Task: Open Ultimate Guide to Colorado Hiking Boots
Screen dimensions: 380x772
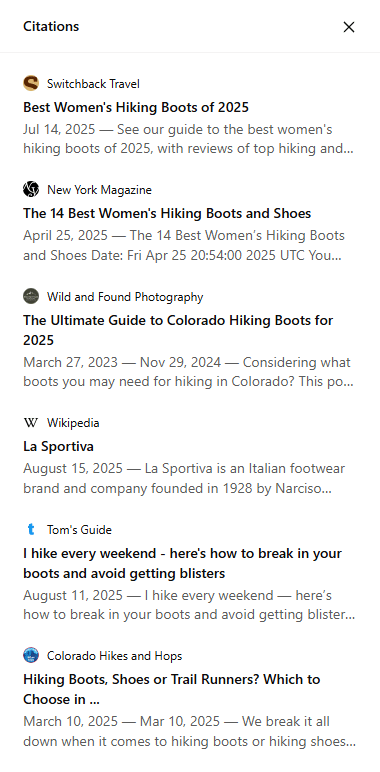Action: [x=178, y=330]
